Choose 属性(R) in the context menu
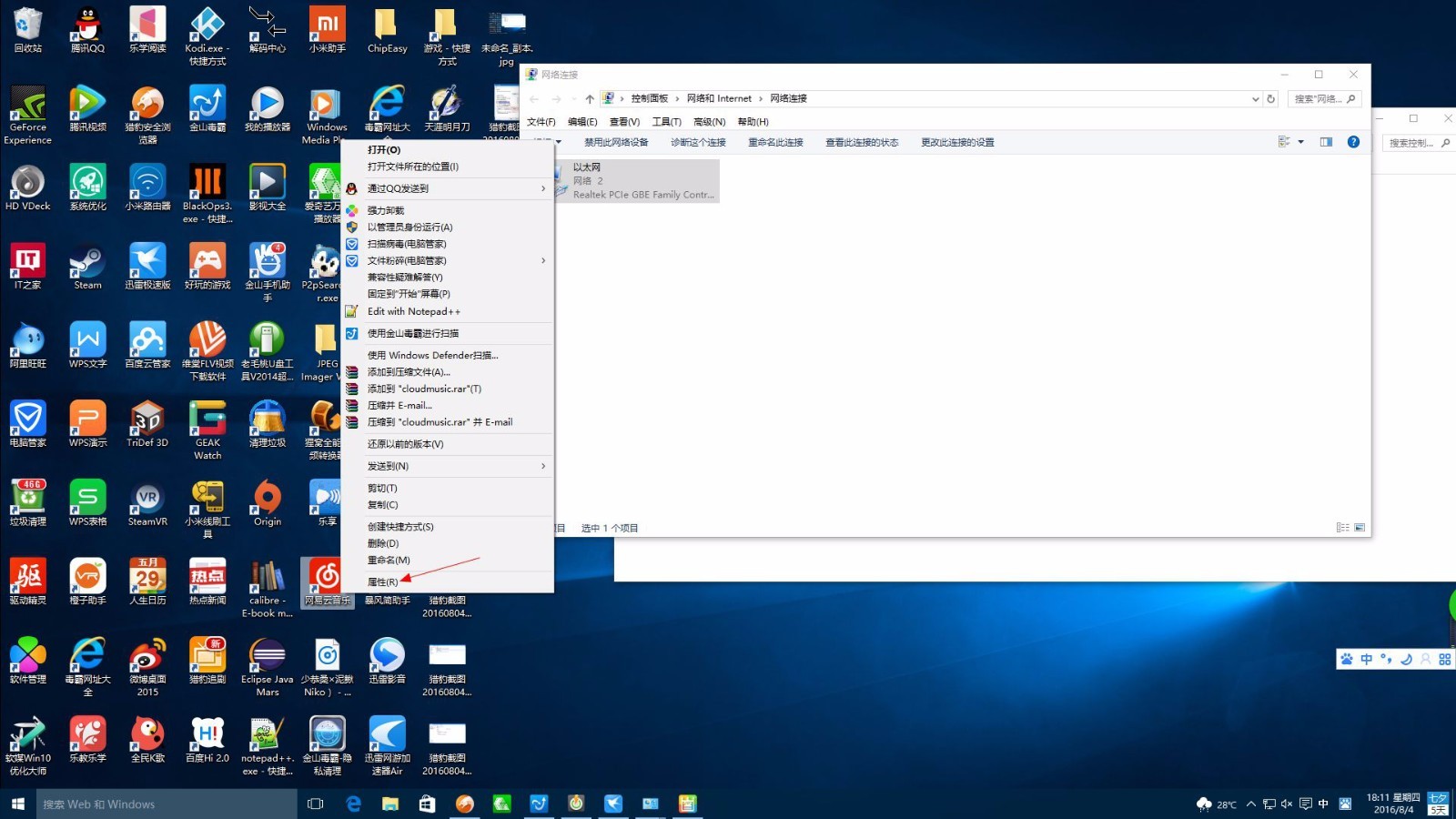 tap(382, 582)
